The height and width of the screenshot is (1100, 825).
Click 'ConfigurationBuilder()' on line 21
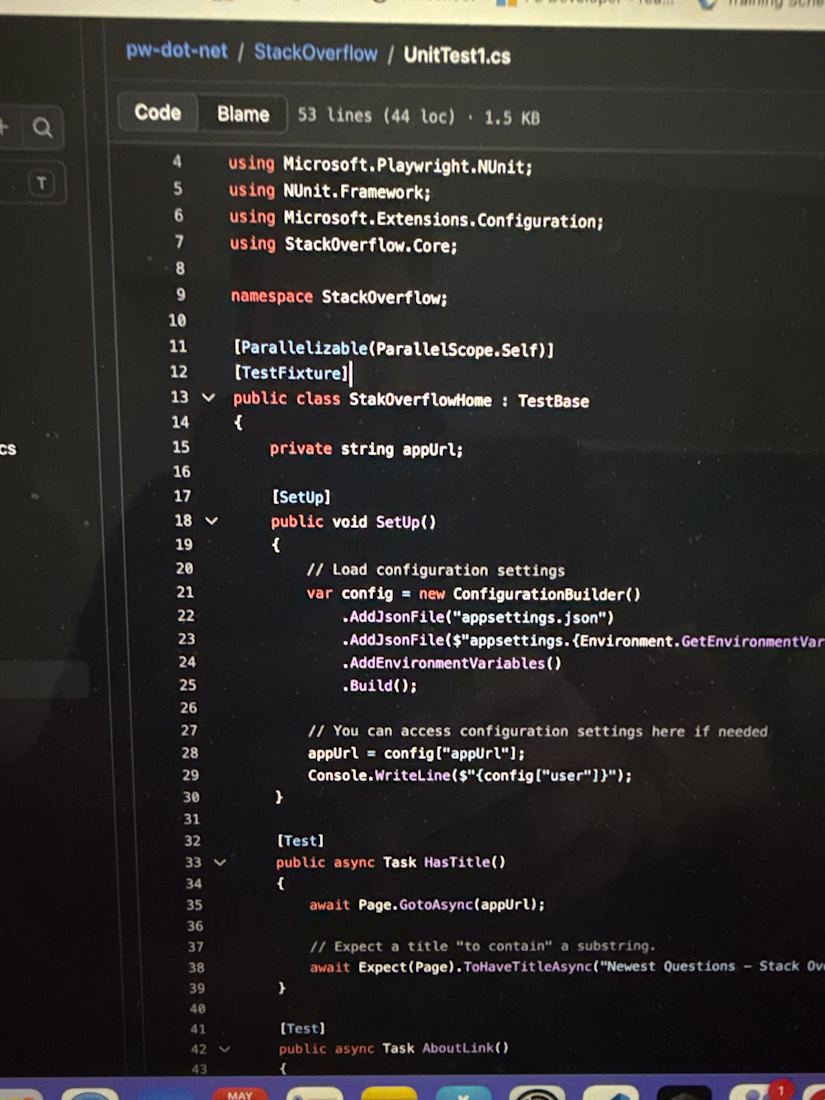(x=546, y=595)
